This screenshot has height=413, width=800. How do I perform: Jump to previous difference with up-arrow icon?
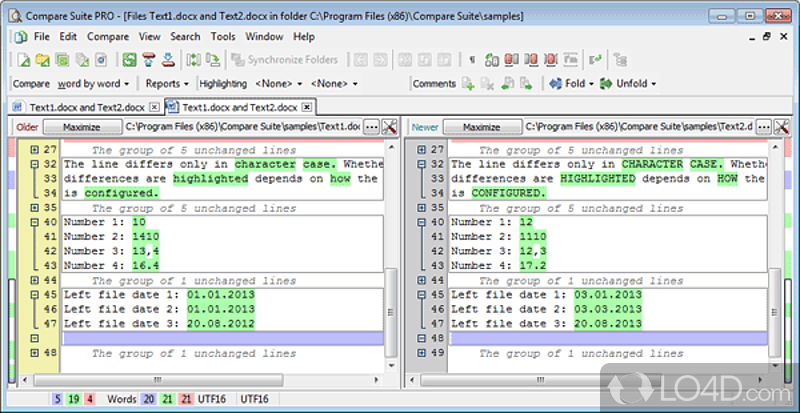click(x=149, y=60)
